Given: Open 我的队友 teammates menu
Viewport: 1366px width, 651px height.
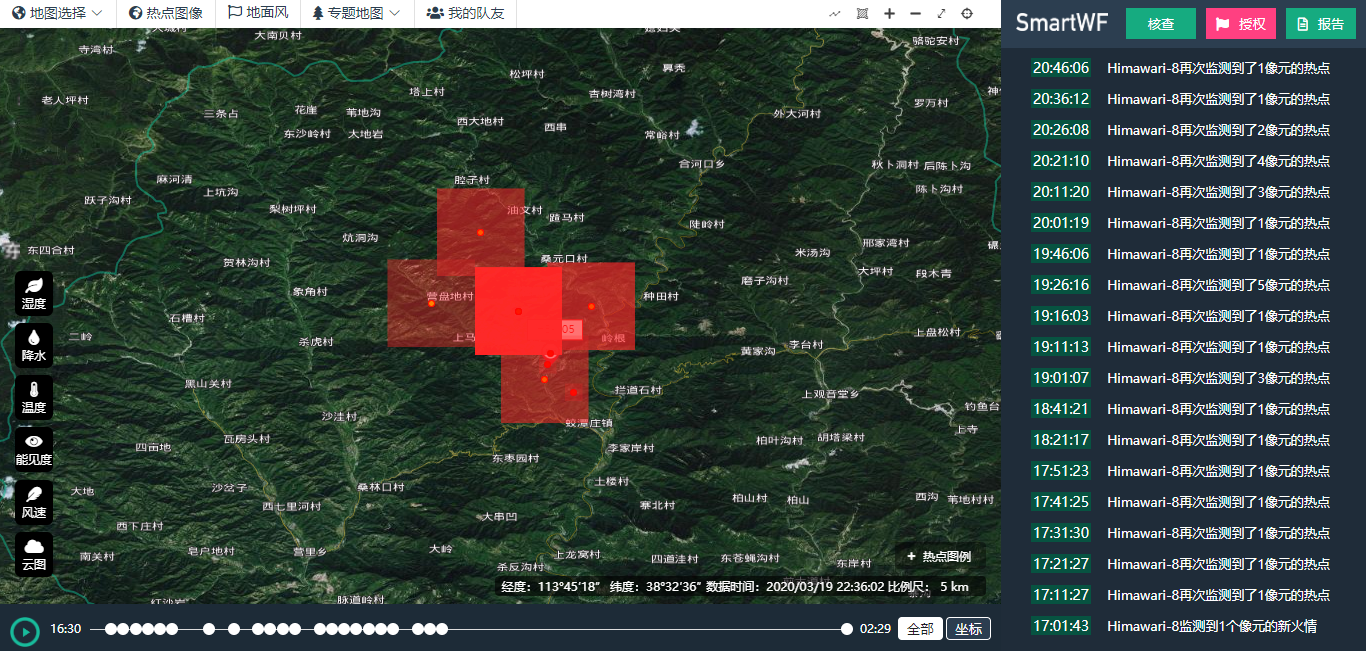Looking at the screenshot, I should click(465, 13).
